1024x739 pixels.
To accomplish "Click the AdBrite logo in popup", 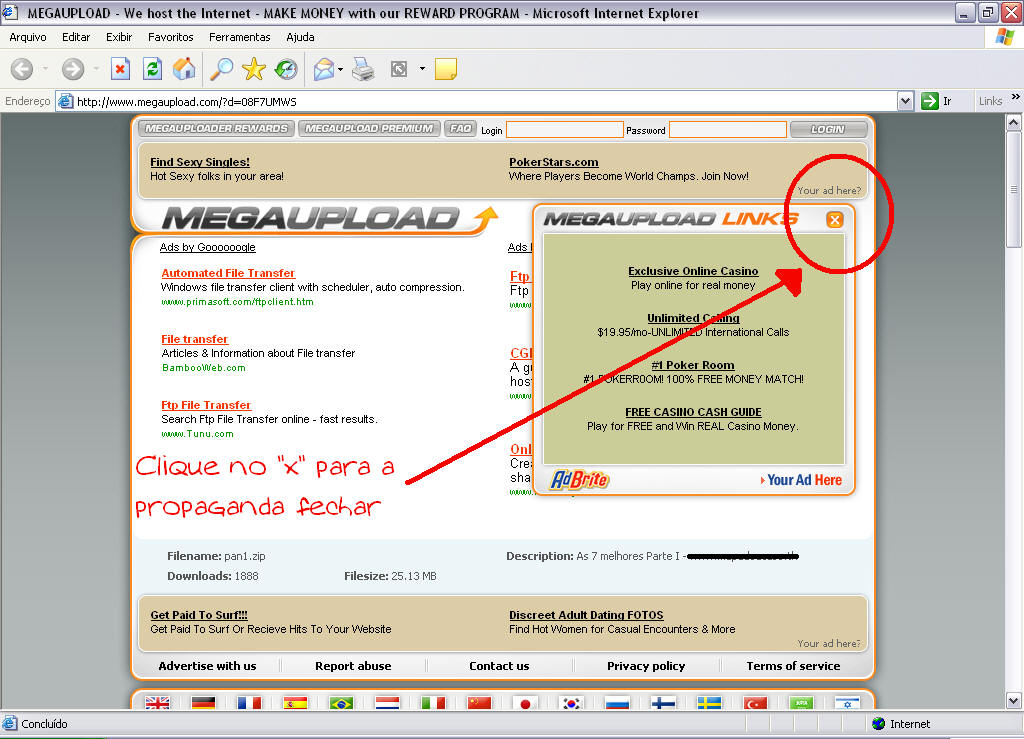I will [x=580, y=480].
